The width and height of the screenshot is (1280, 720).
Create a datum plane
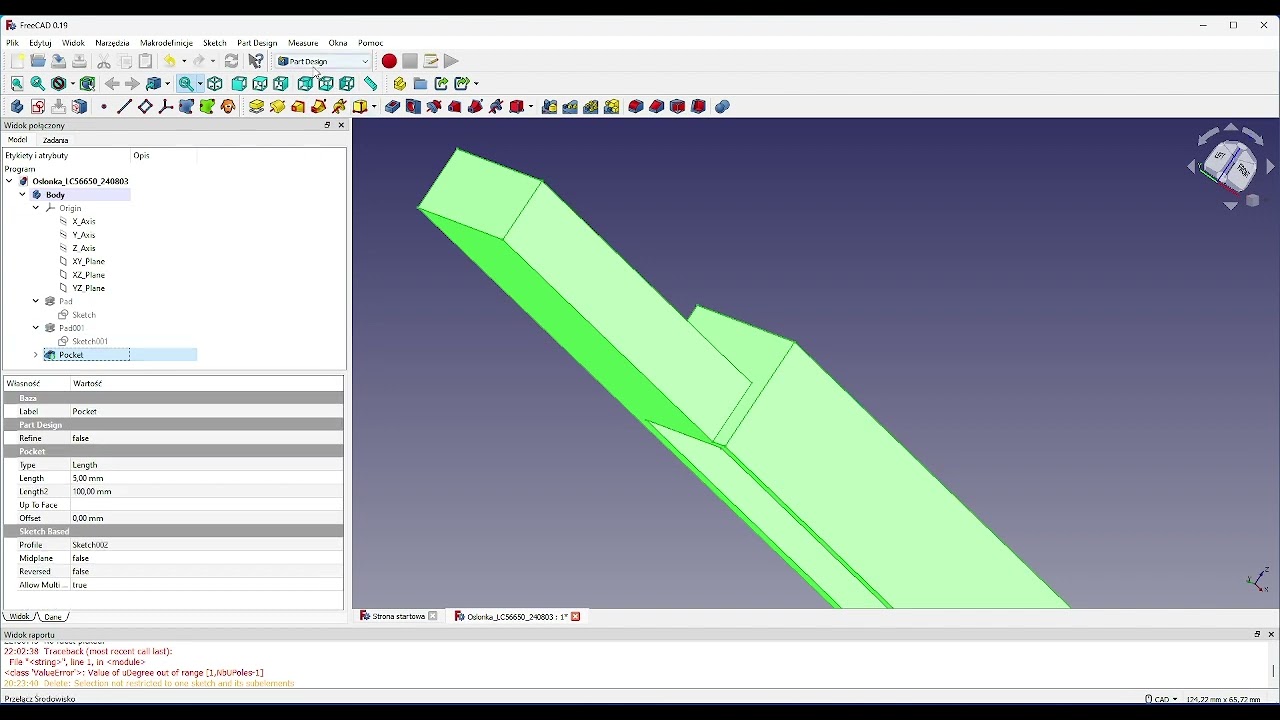point(145,107)
